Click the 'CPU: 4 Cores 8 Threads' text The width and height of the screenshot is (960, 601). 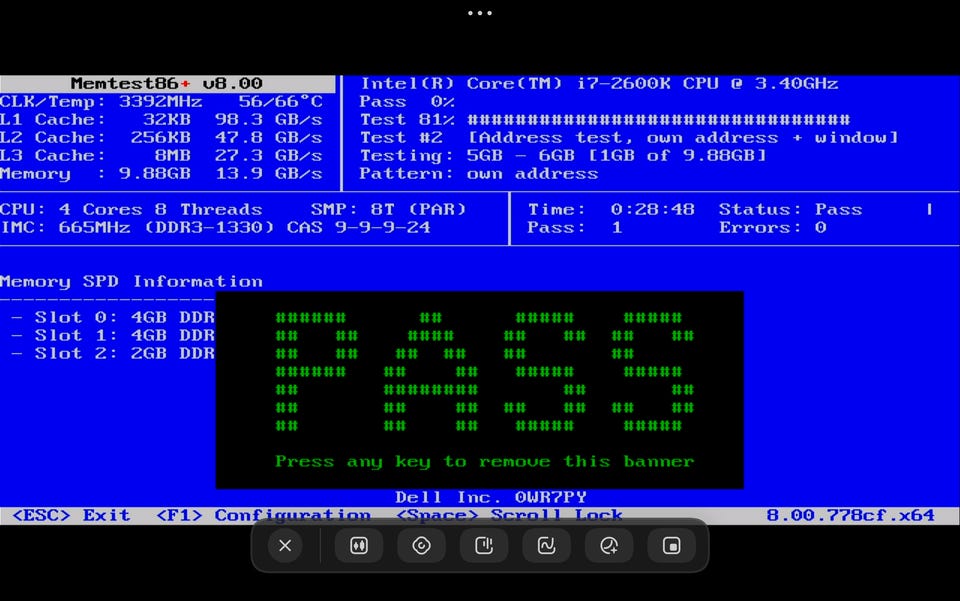131,209
